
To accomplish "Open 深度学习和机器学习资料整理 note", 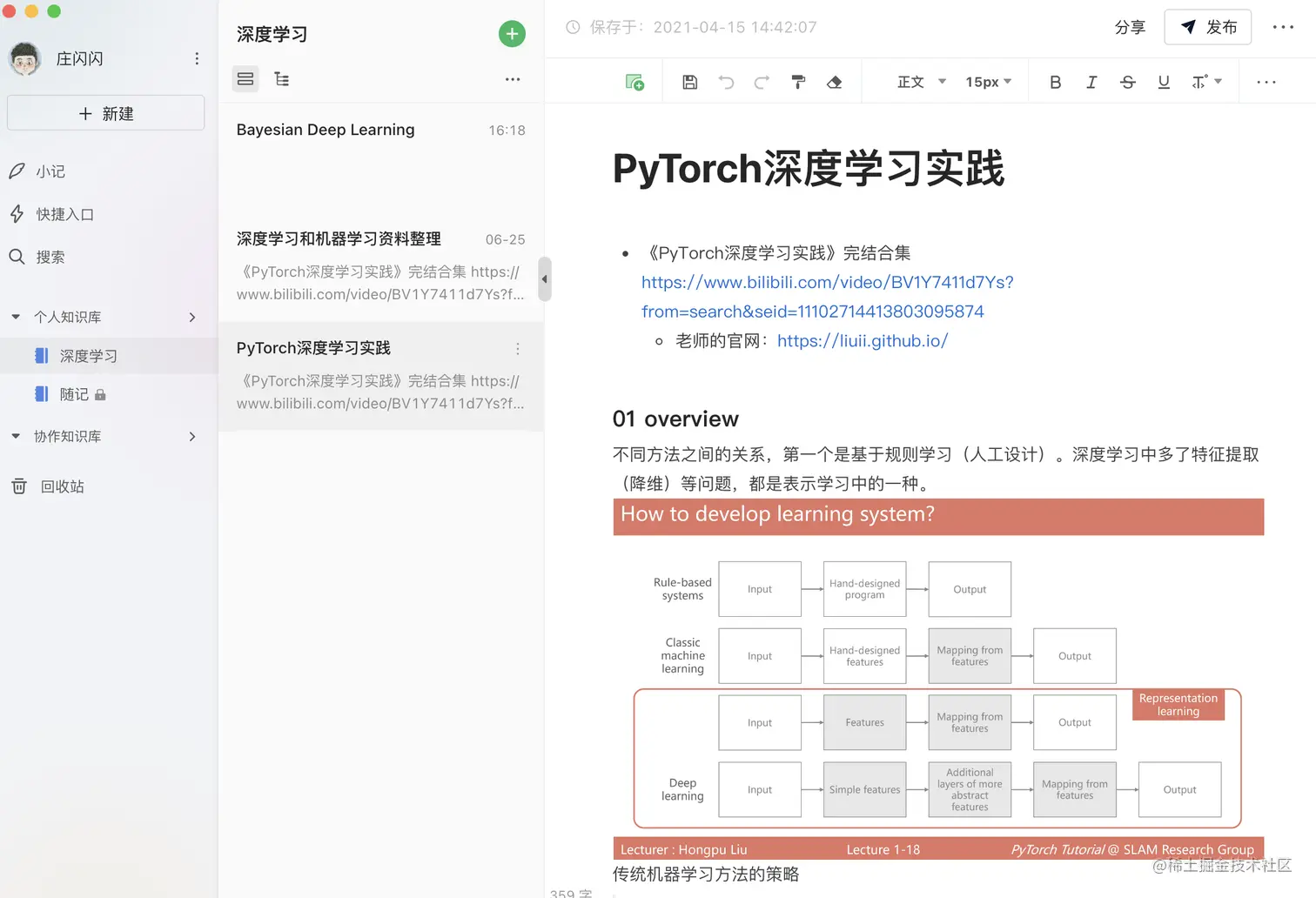I will [381, 266].
